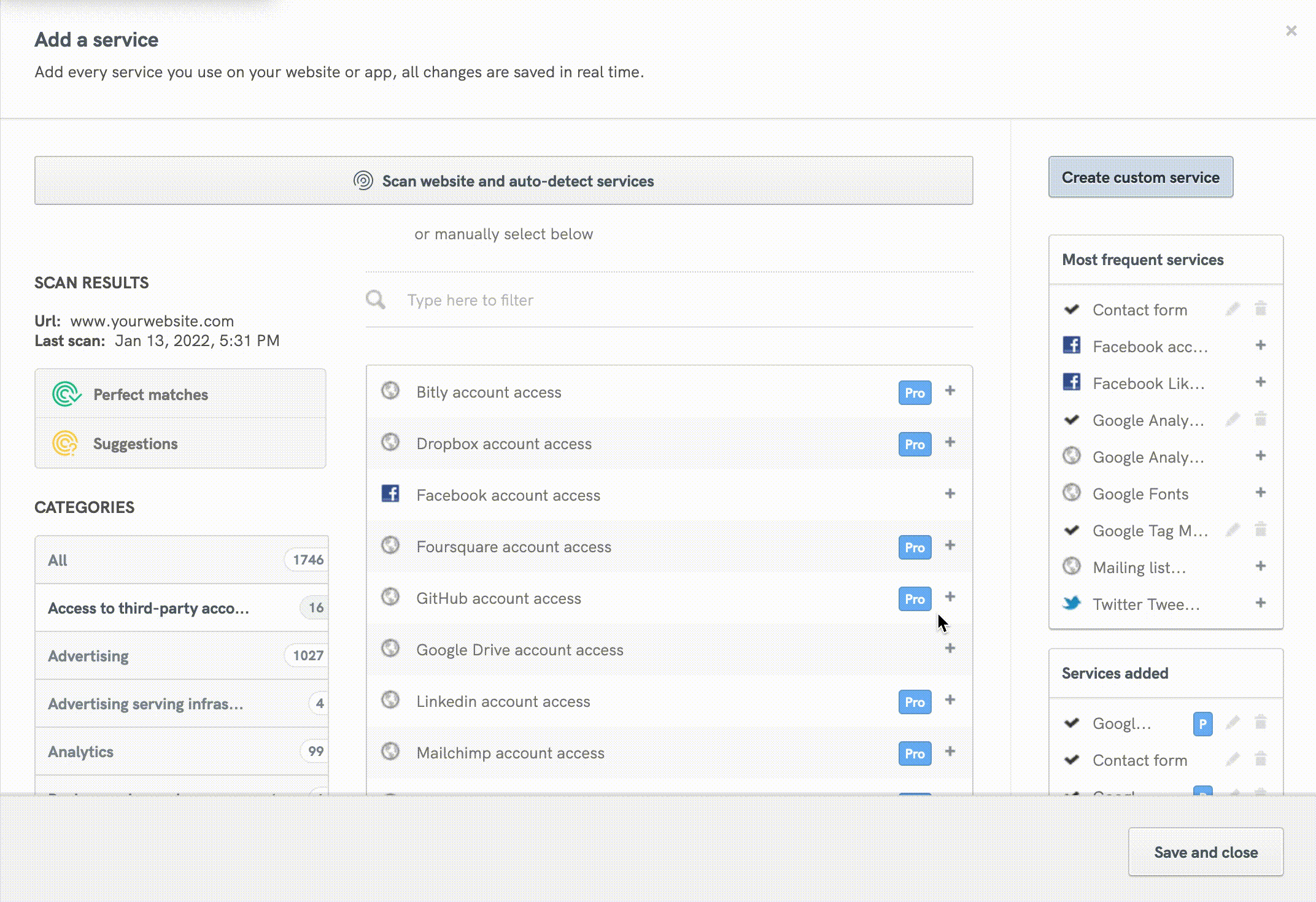The width and height of the screenshot is (1316, 902).
Task: Click Scan website and auto-detect services
Action: click(503, 181)
